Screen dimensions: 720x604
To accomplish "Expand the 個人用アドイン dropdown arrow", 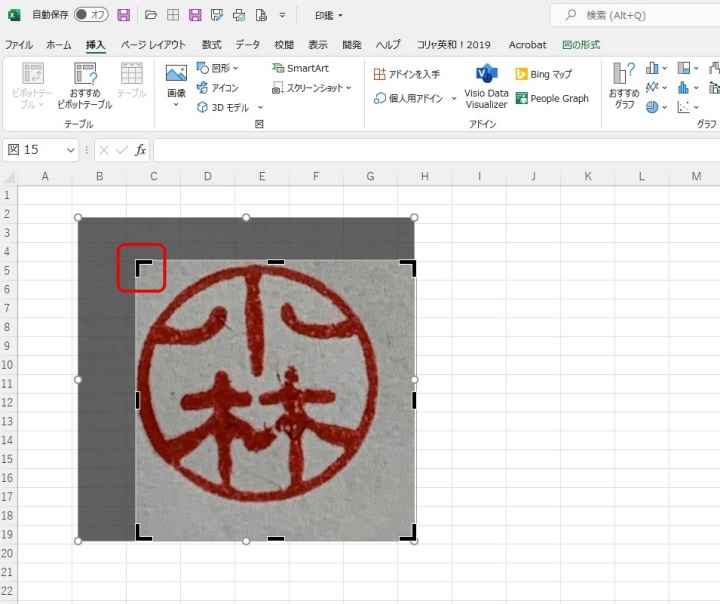I will click(454, 98).
